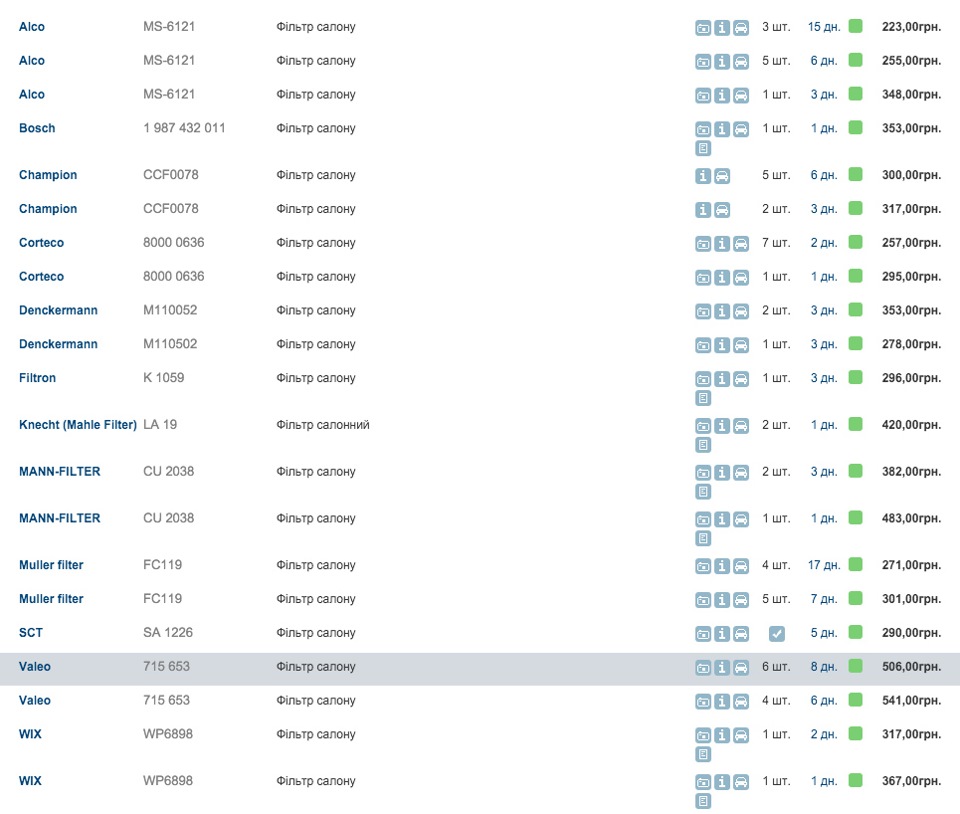
Task: Select part number K 1059
Action: 163,378
